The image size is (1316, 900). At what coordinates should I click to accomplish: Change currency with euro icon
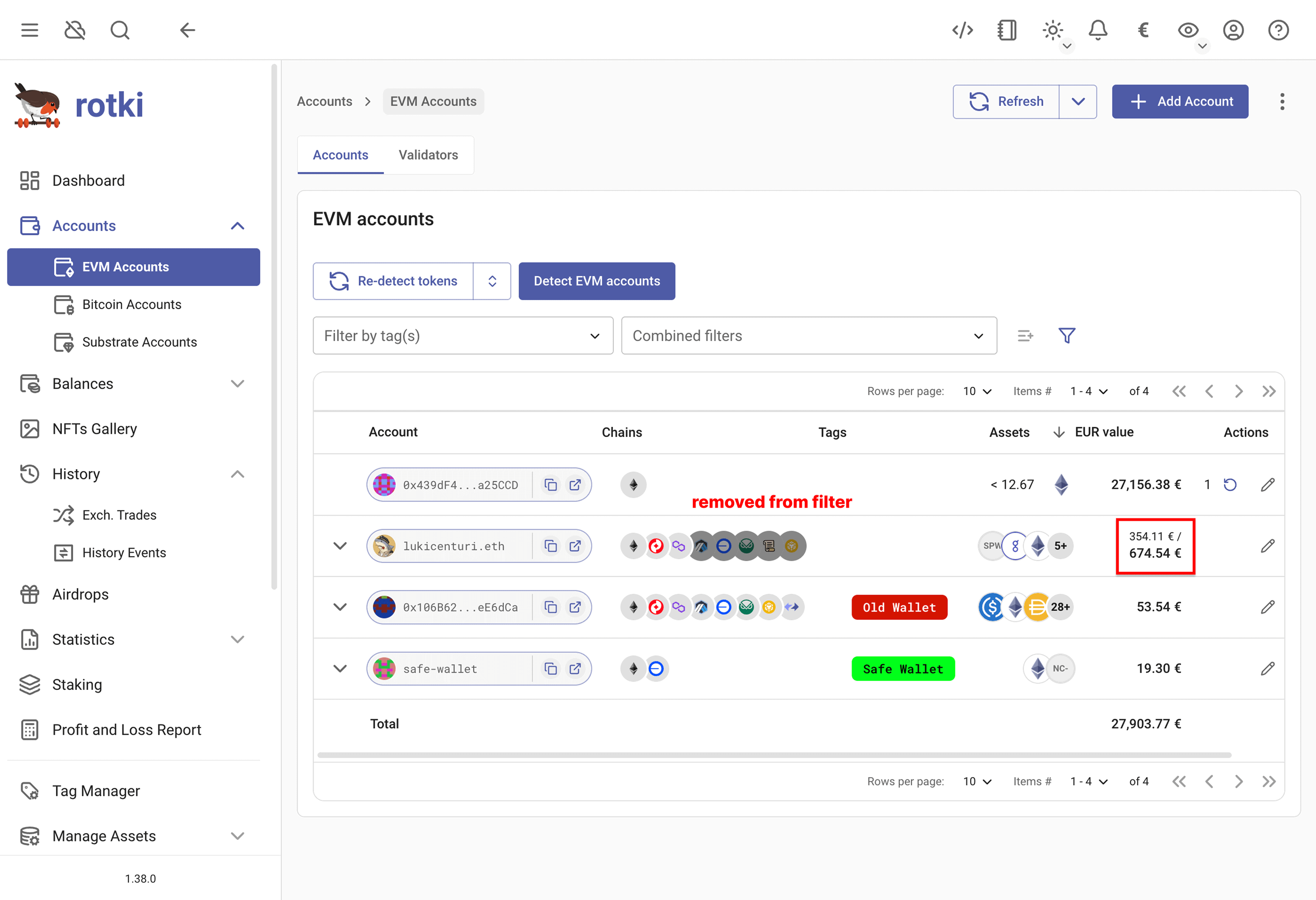click(1144, 30)
